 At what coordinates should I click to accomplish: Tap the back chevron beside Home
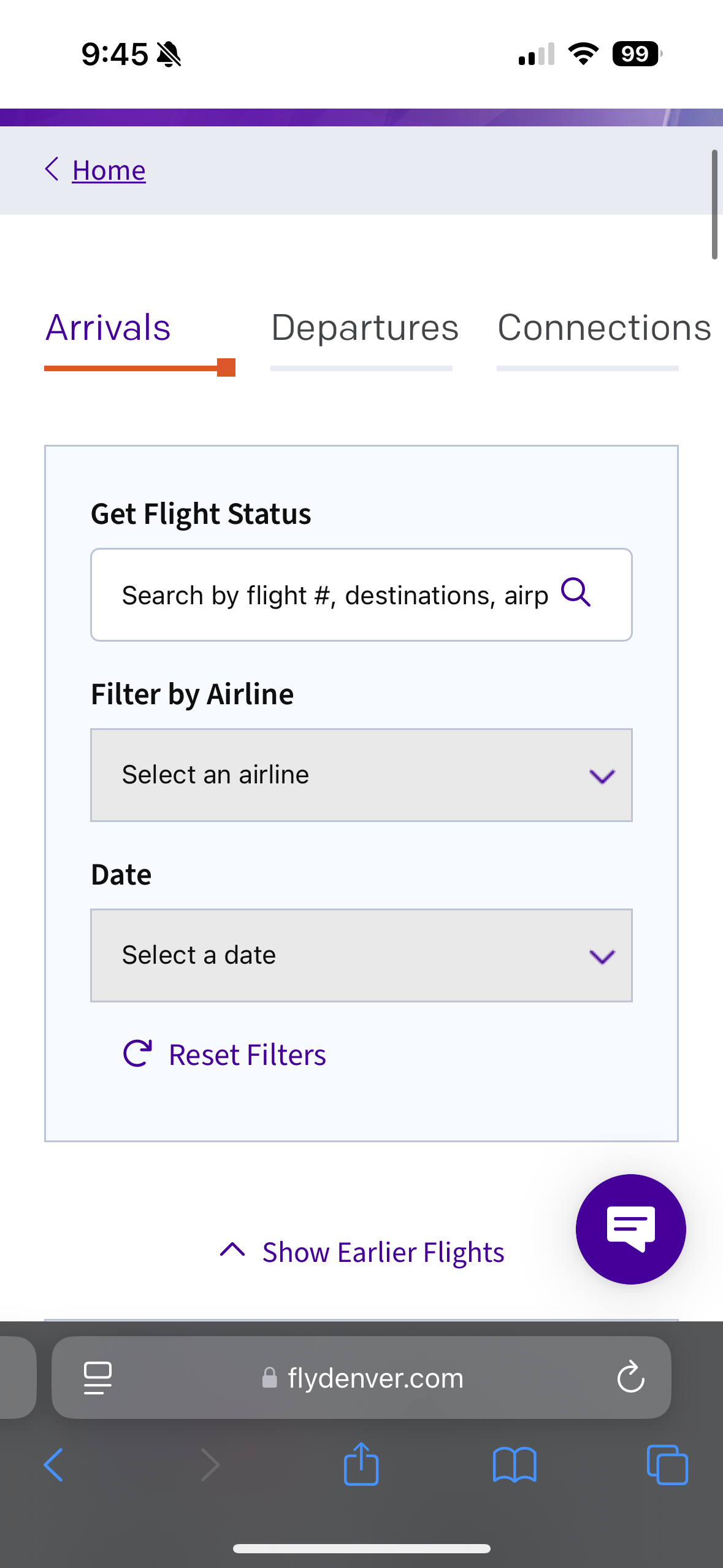point(52,169)
